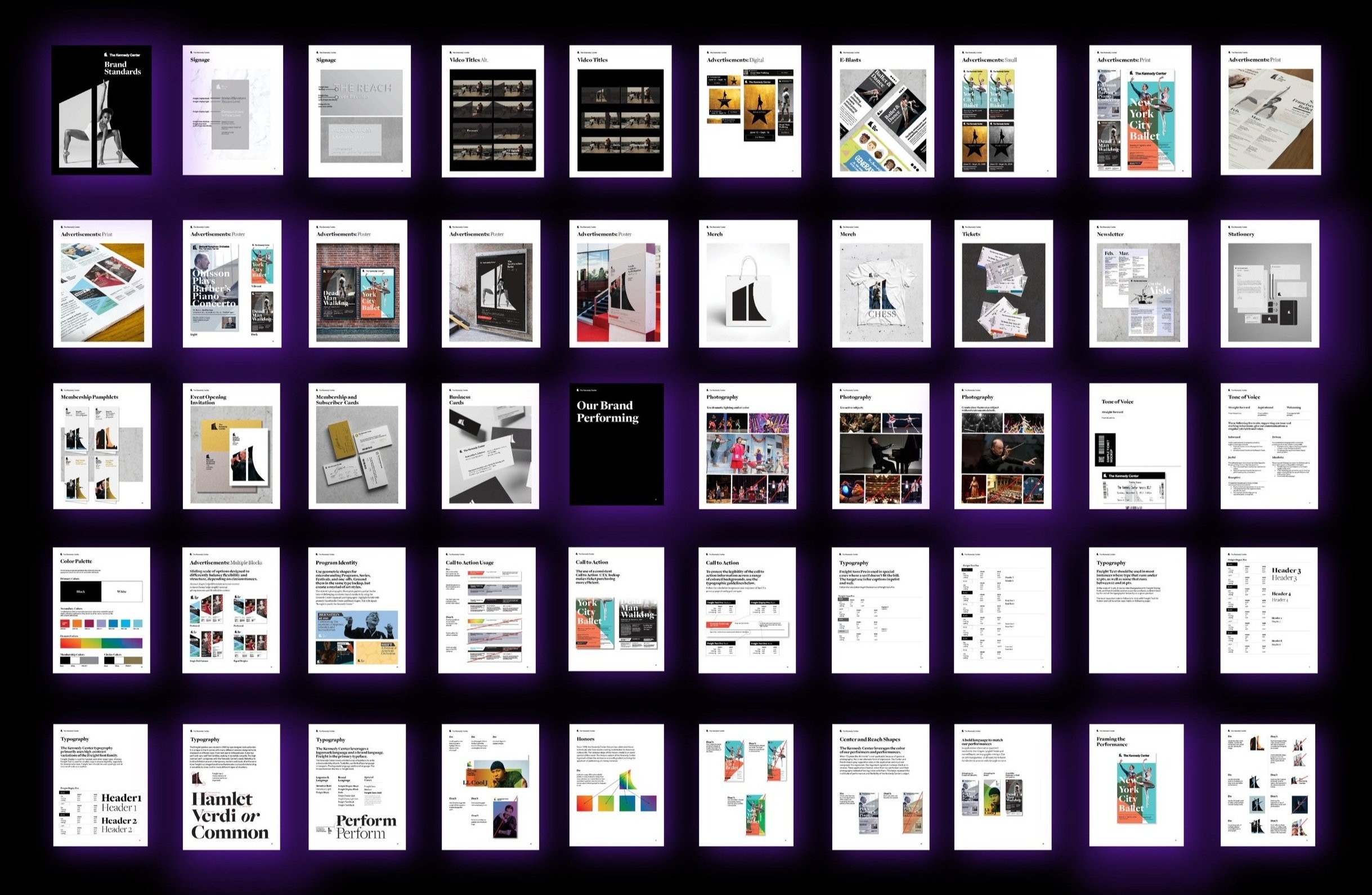Select Tone of Voice page with ticket

1138,446
